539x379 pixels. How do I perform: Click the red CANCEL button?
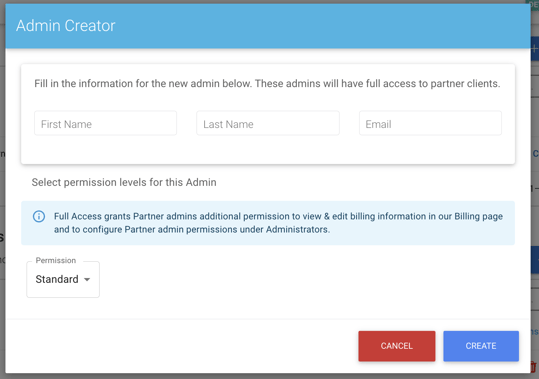397,346
